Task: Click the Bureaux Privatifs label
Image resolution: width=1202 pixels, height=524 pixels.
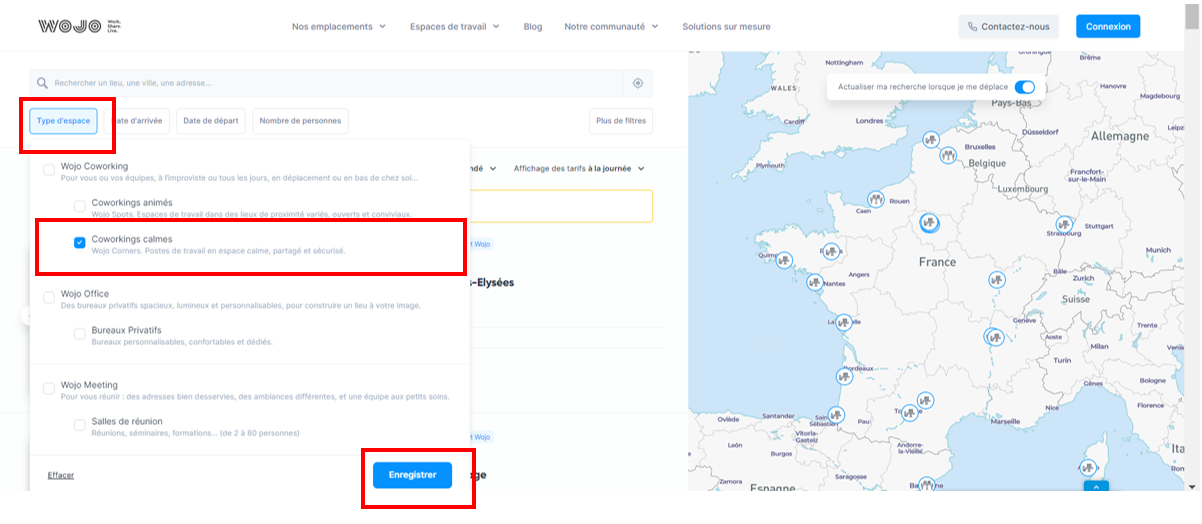Action: point(126,330)
